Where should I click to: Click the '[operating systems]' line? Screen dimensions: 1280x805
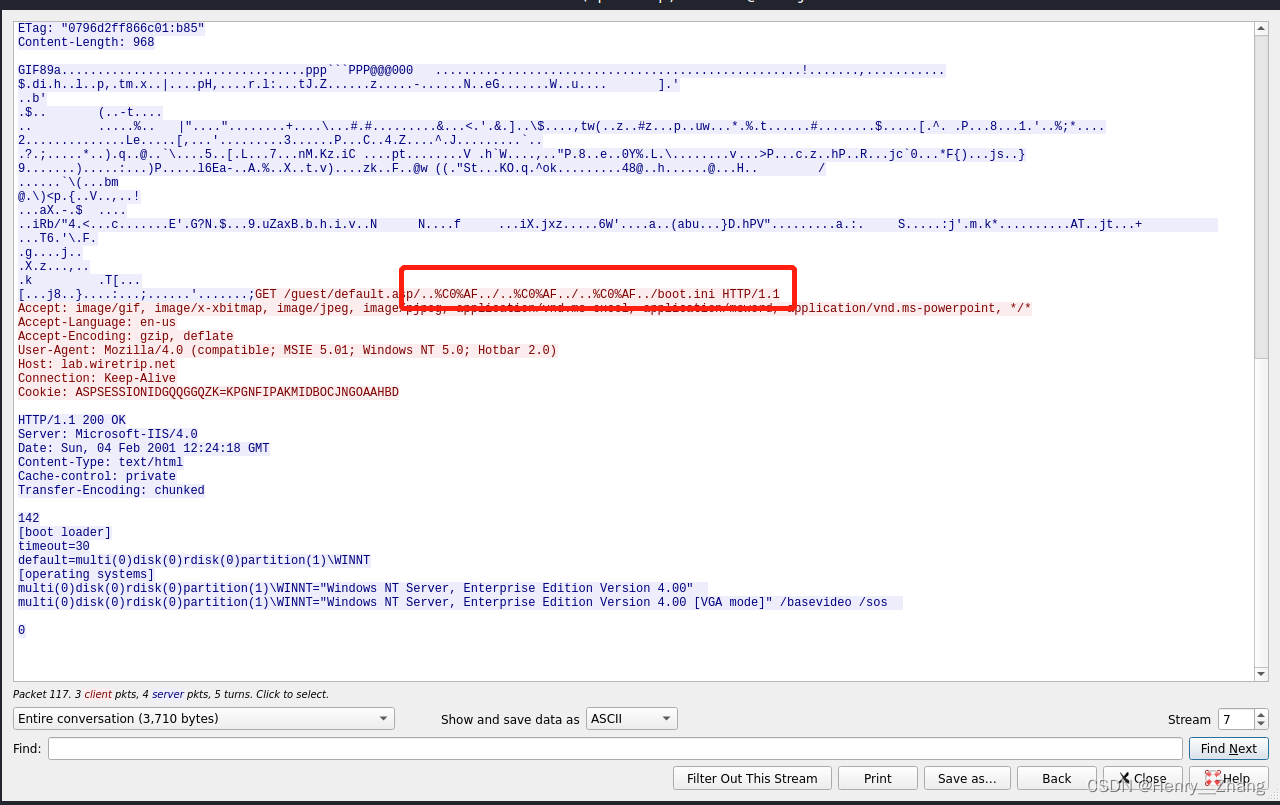tap(86, 574)
